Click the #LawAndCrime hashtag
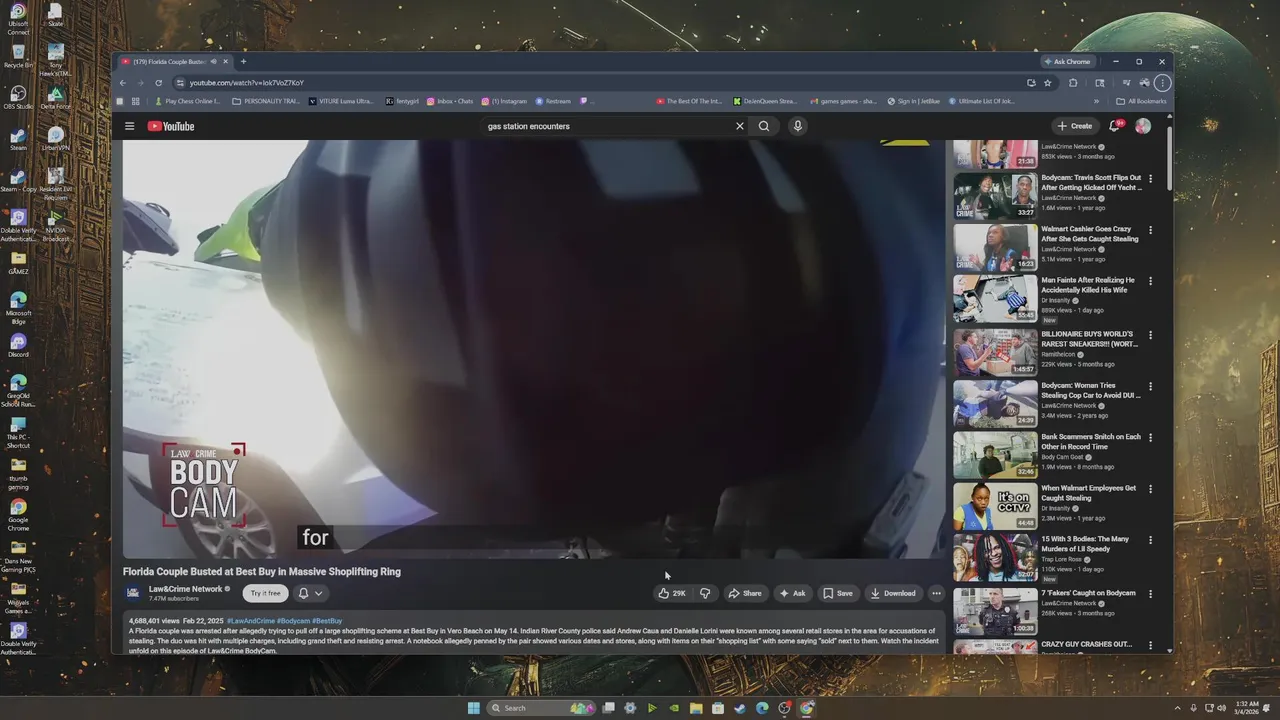Screen dimensions: 1280x720 (x=250, y=621)
